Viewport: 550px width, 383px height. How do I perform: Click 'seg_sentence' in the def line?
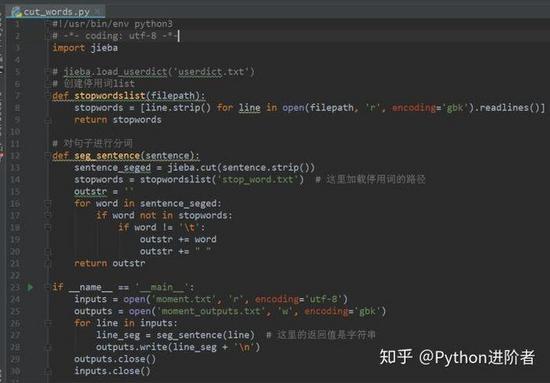pos(107,156)
